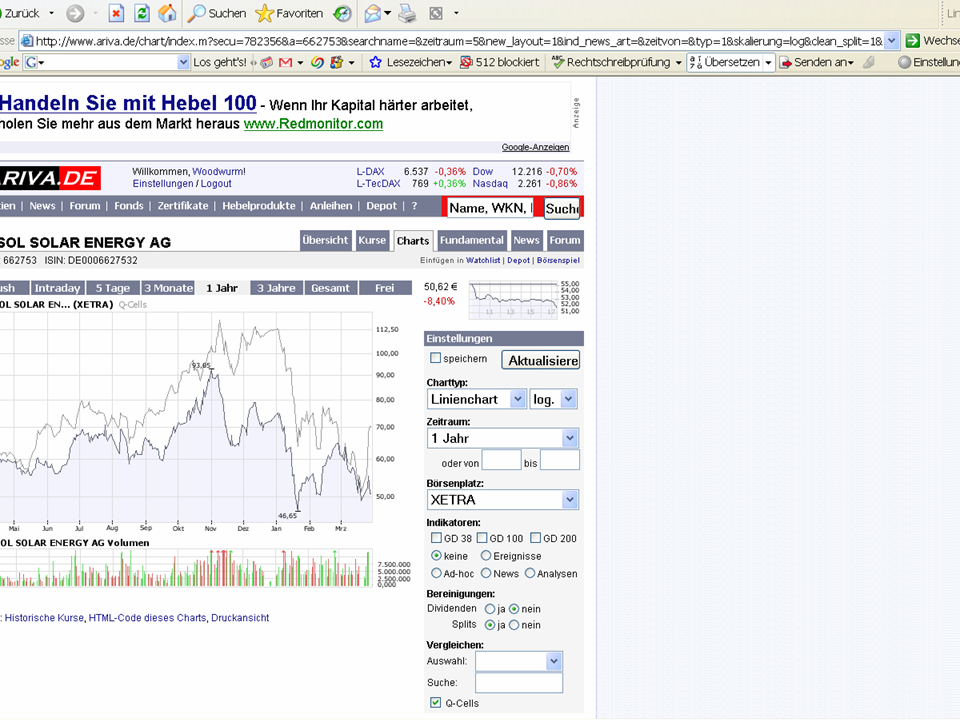This screenshot has width=960, height=720.
Task: Click the browser Forward arrow button
Action: (x=75, y=13)
